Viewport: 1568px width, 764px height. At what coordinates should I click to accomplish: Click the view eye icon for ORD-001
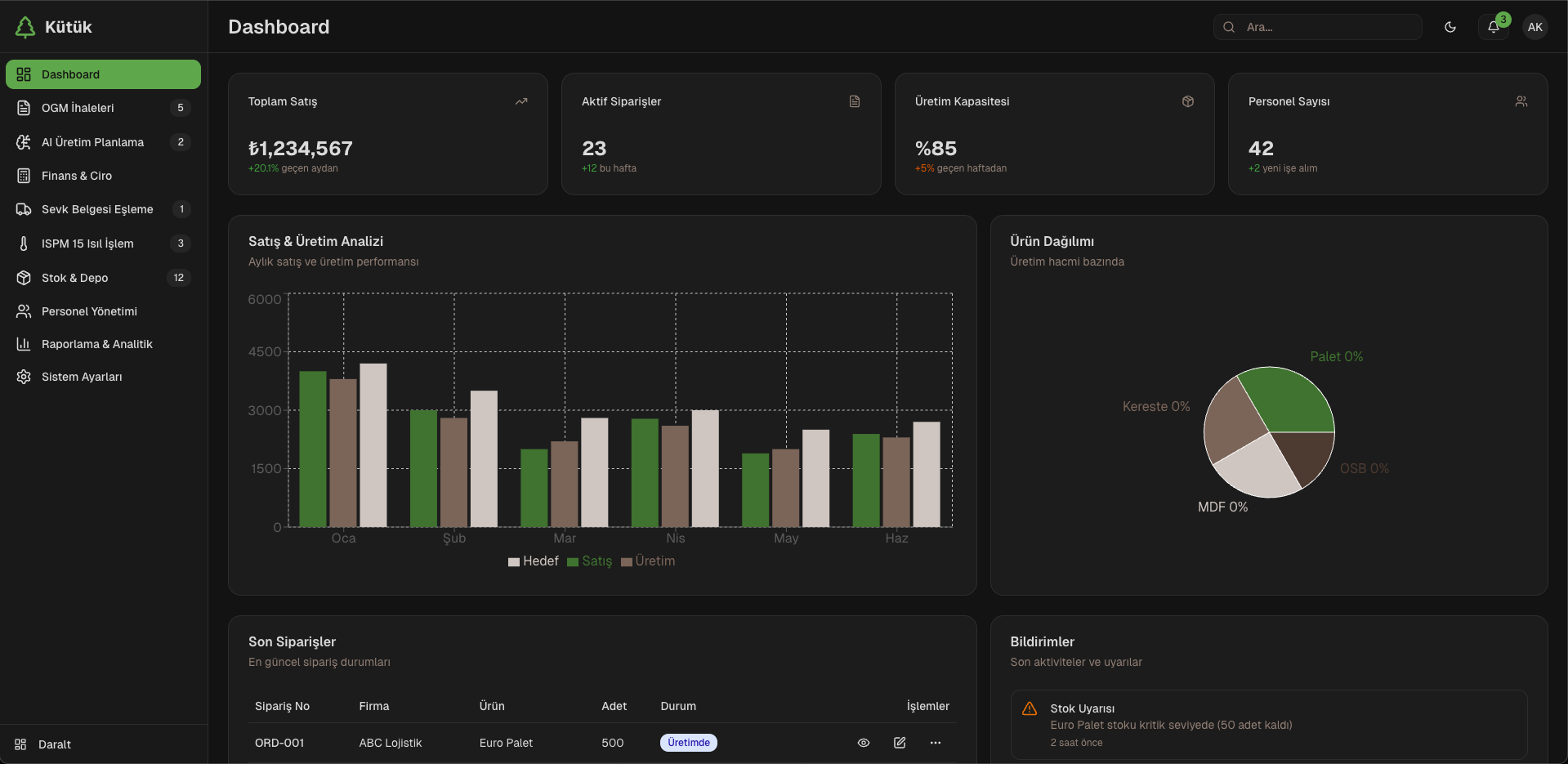863,743
